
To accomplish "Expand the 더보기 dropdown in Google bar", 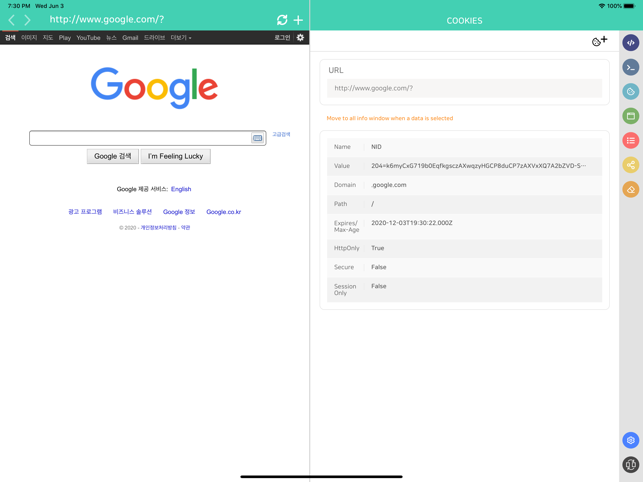I will (x=181, y=38).
